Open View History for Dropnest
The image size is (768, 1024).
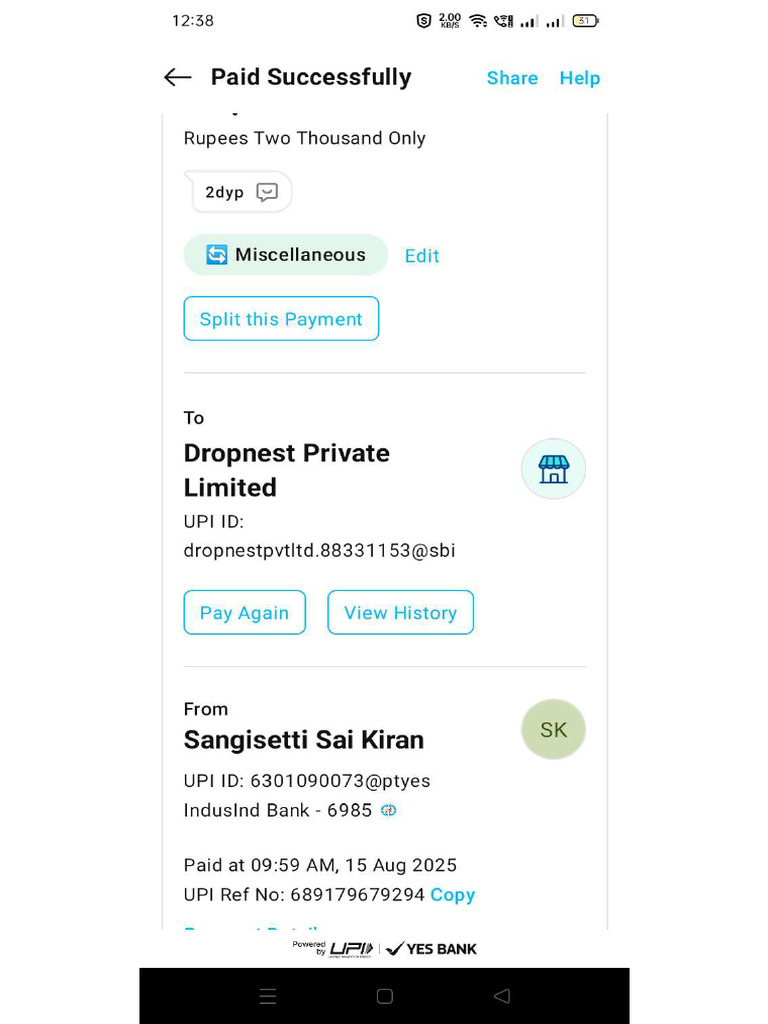point(400,613)
